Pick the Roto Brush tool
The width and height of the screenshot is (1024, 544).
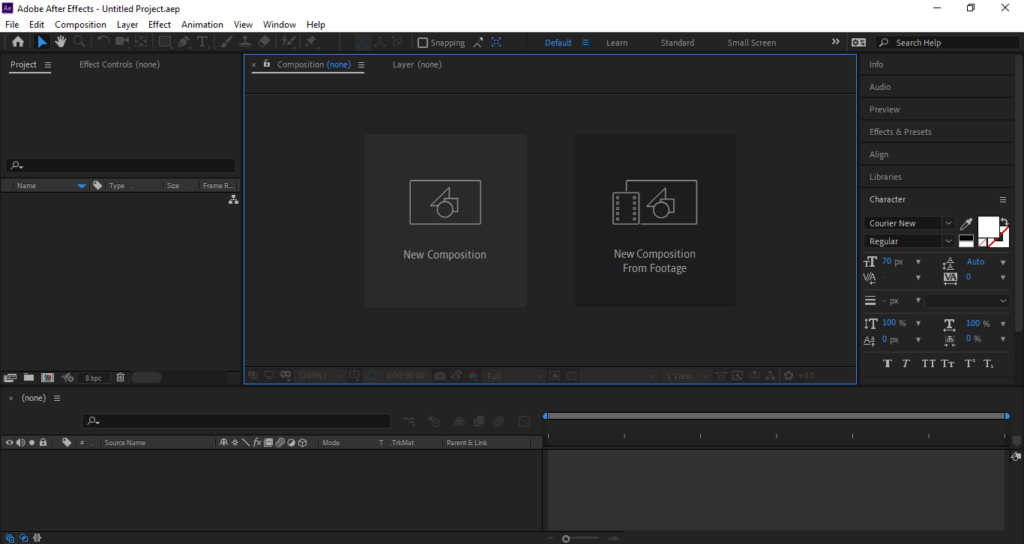pos(288,42)
